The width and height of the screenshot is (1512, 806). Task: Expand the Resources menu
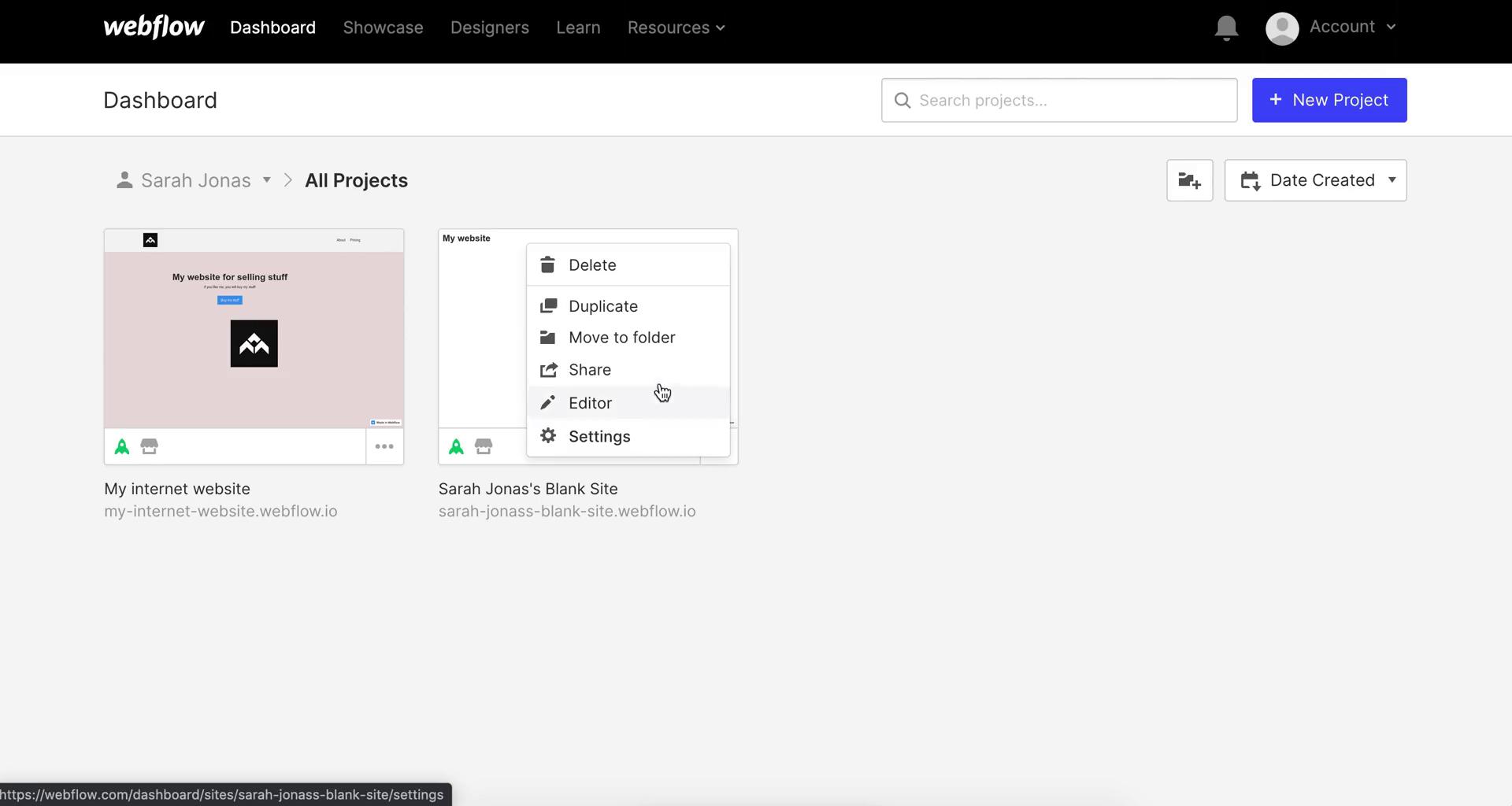coord(676,28)
